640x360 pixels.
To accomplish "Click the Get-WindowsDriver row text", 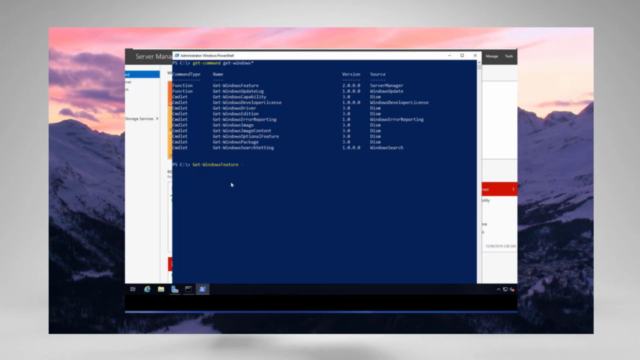I will [234, 108].
